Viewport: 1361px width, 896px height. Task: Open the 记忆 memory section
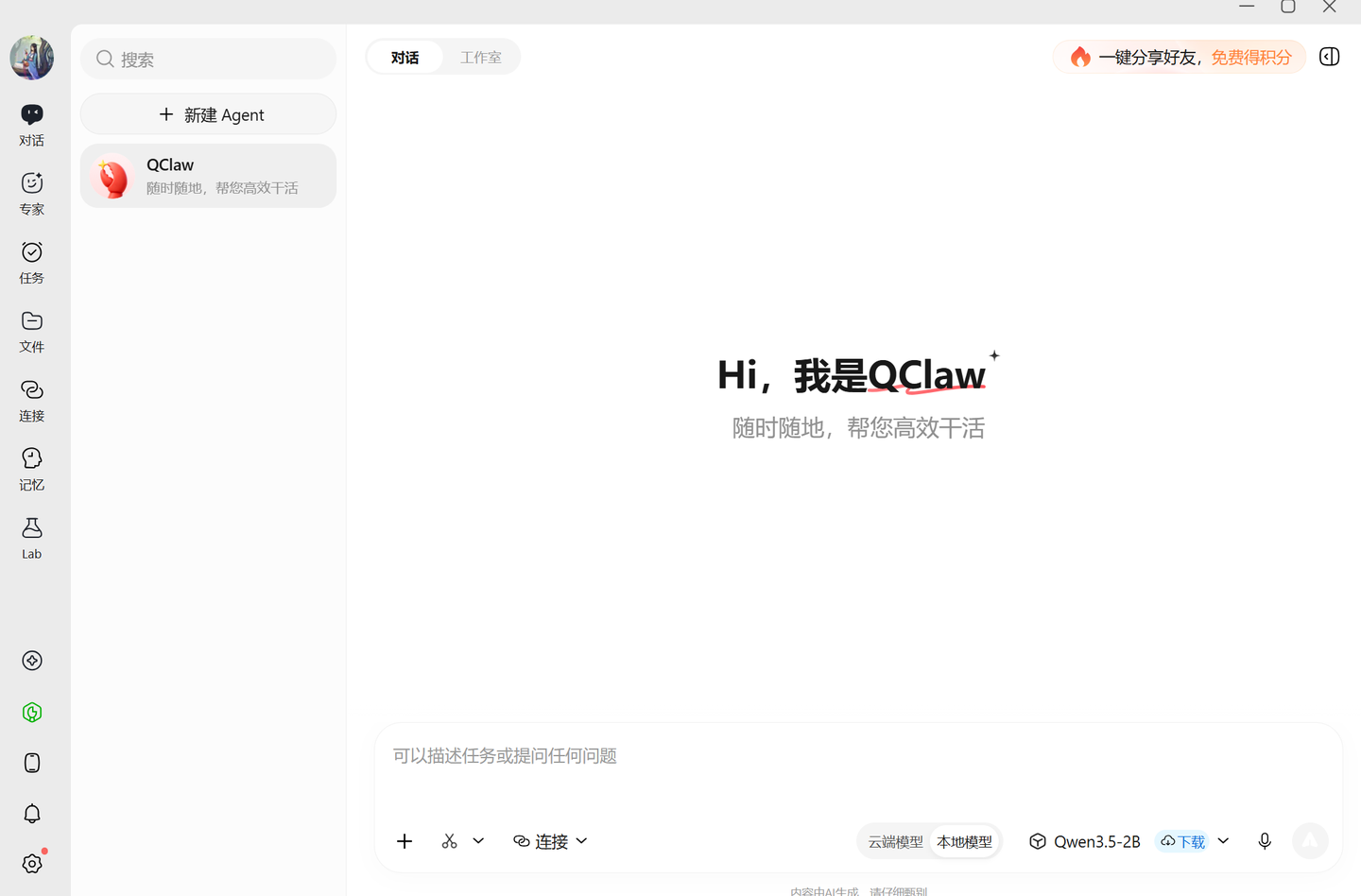31,471
